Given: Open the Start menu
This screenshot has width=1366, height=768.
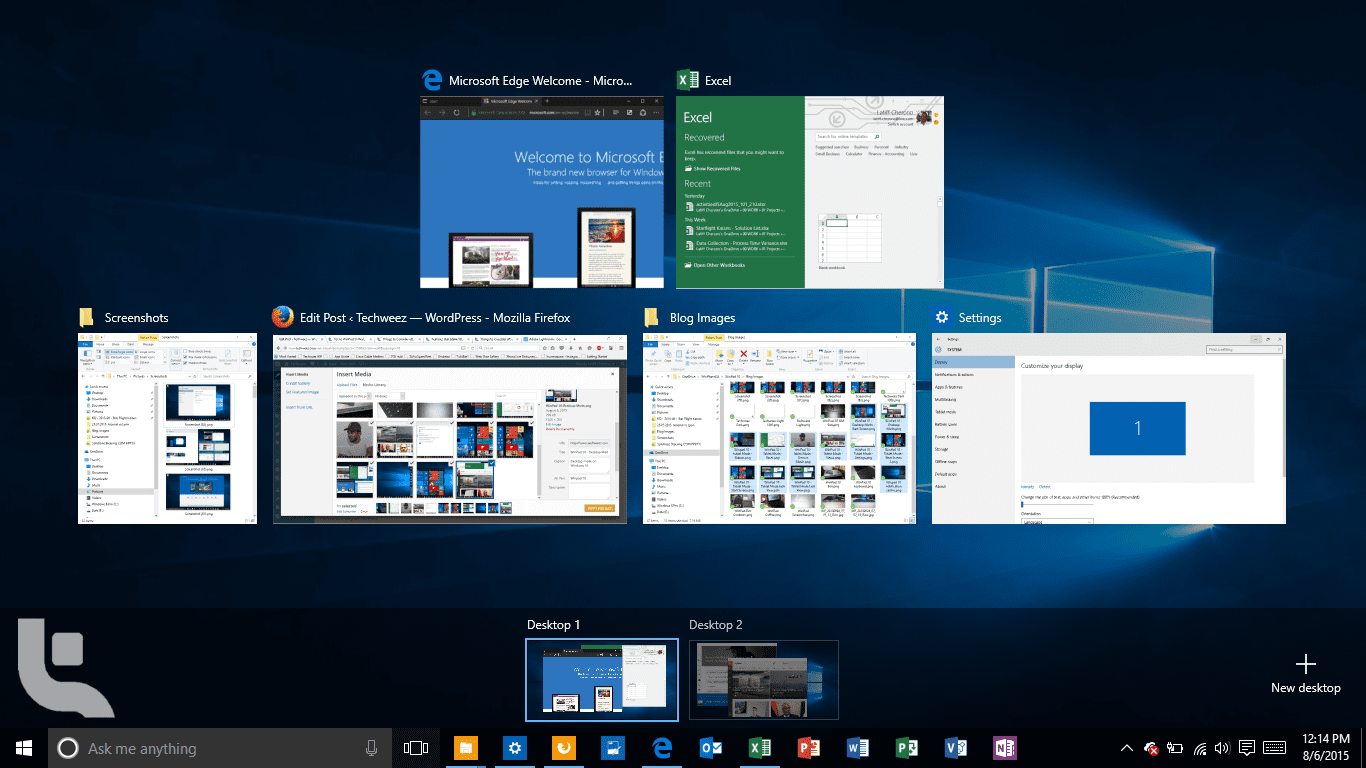Looking at the screenshot, I should click(x=24, y=748).
